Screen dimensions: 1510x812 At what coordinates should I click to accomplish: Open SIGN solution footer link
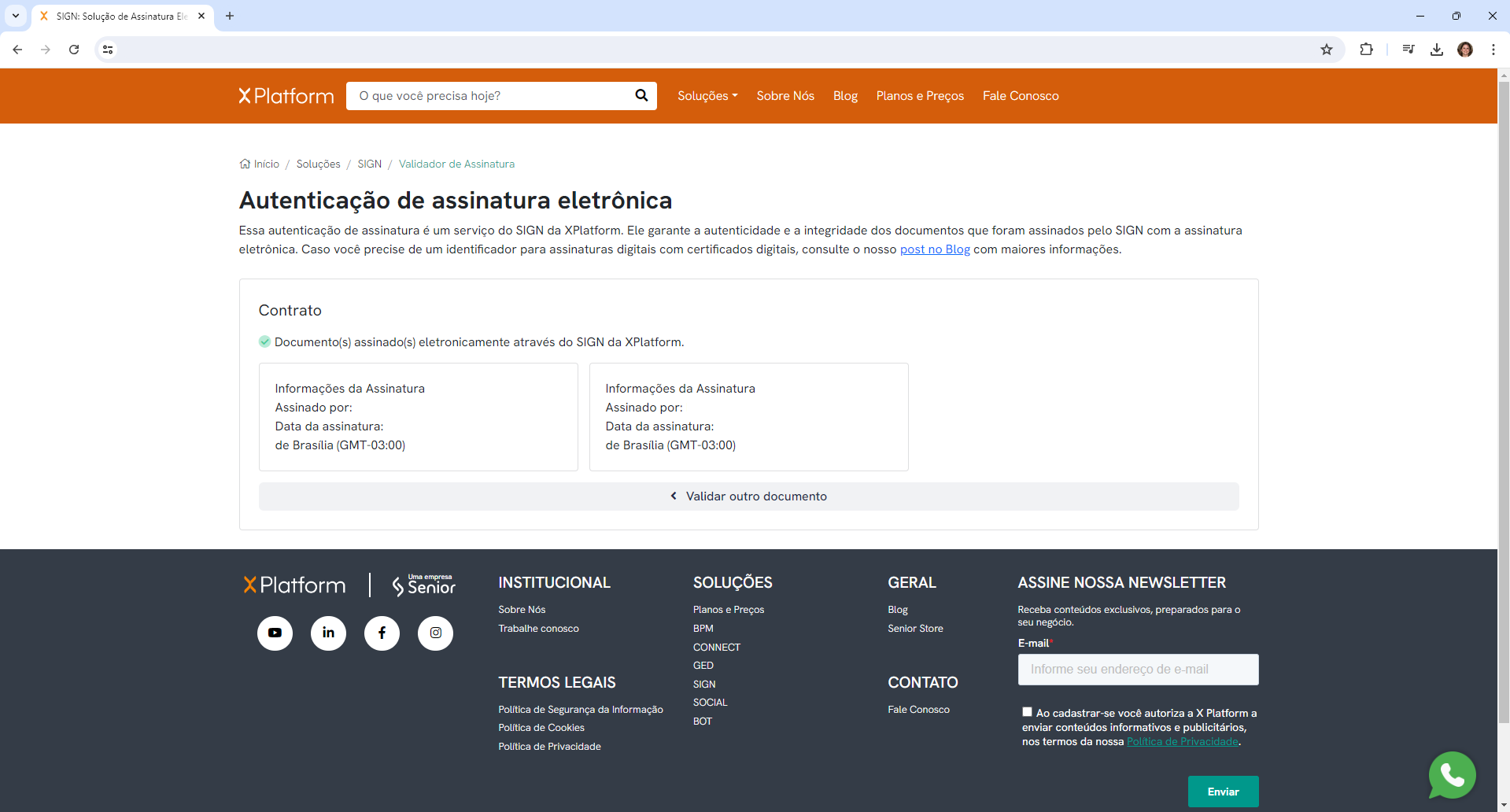(x=704, y=685)
